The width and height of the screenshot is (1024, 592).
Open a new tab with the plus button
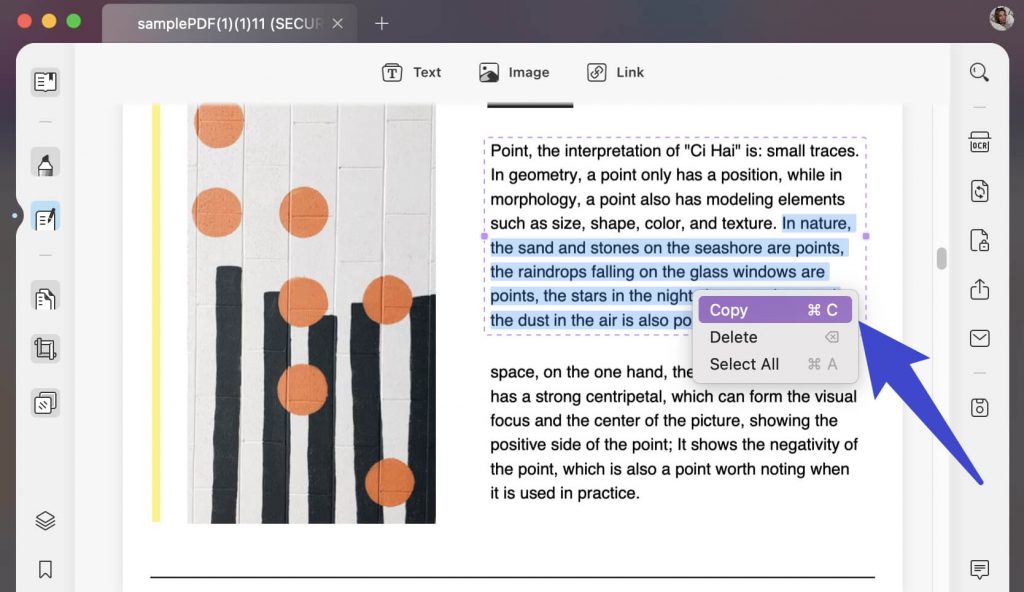tap(381, 22)
